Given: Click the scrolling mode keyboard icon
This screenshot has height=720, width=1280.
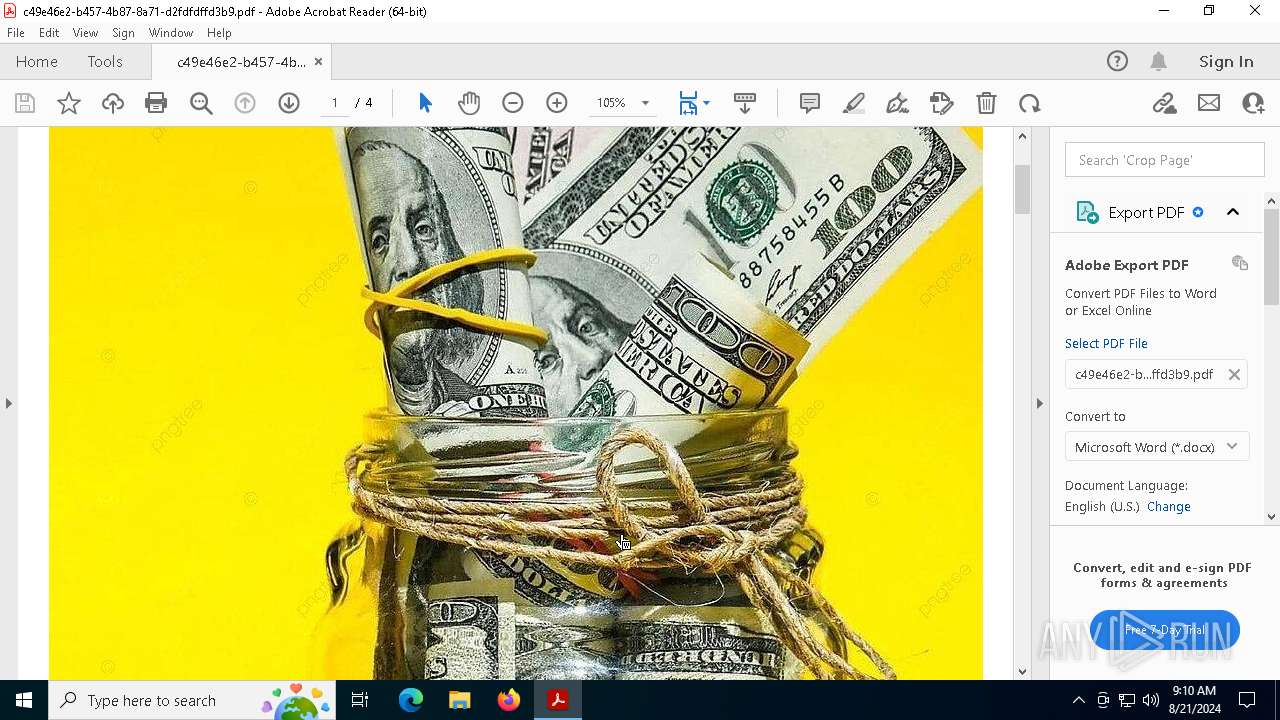Looking at the screenshot, I should click(745, 103).
